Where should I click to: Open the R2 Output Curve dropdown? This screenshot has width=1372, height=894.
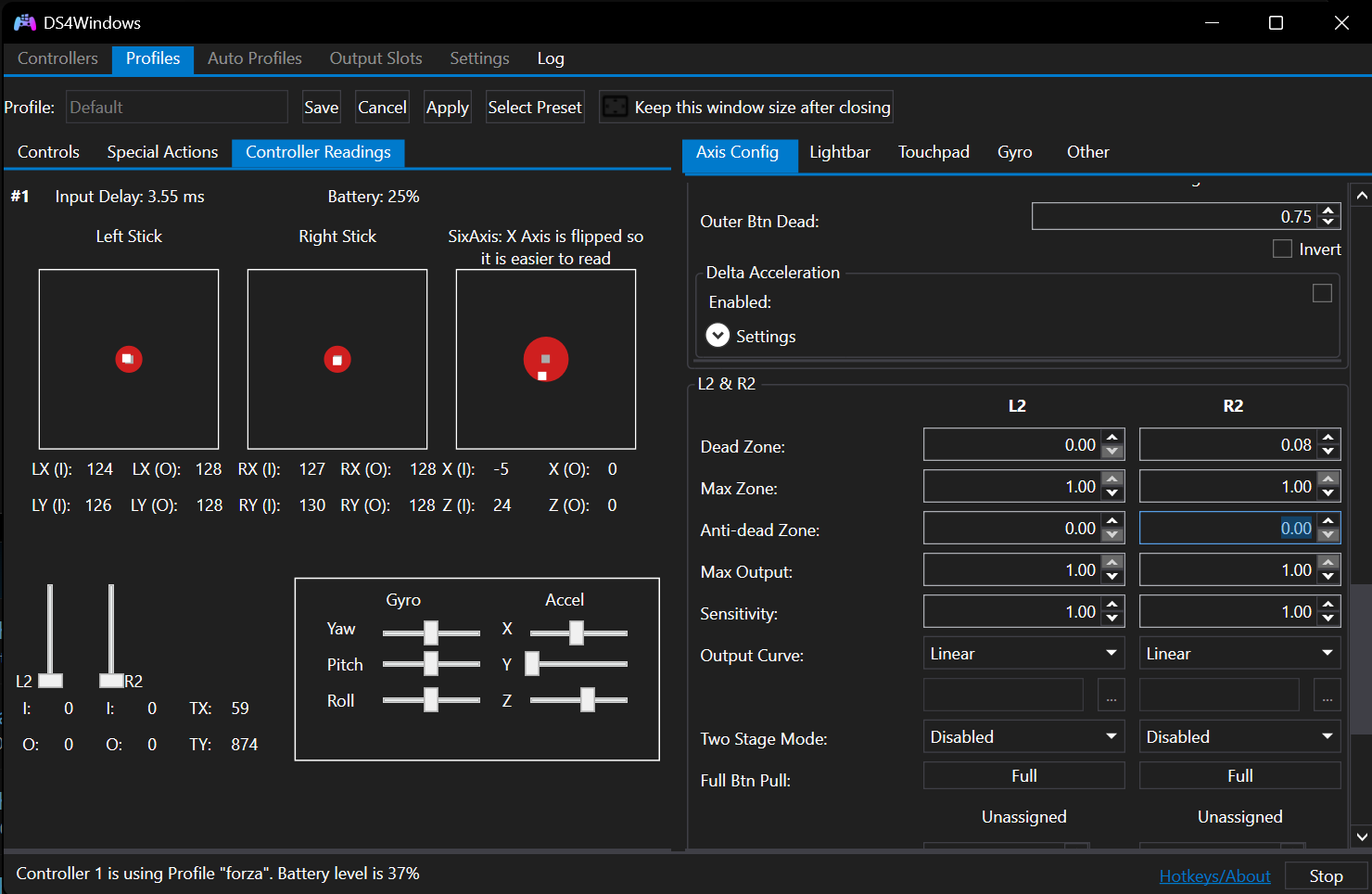coord(1239,654)
